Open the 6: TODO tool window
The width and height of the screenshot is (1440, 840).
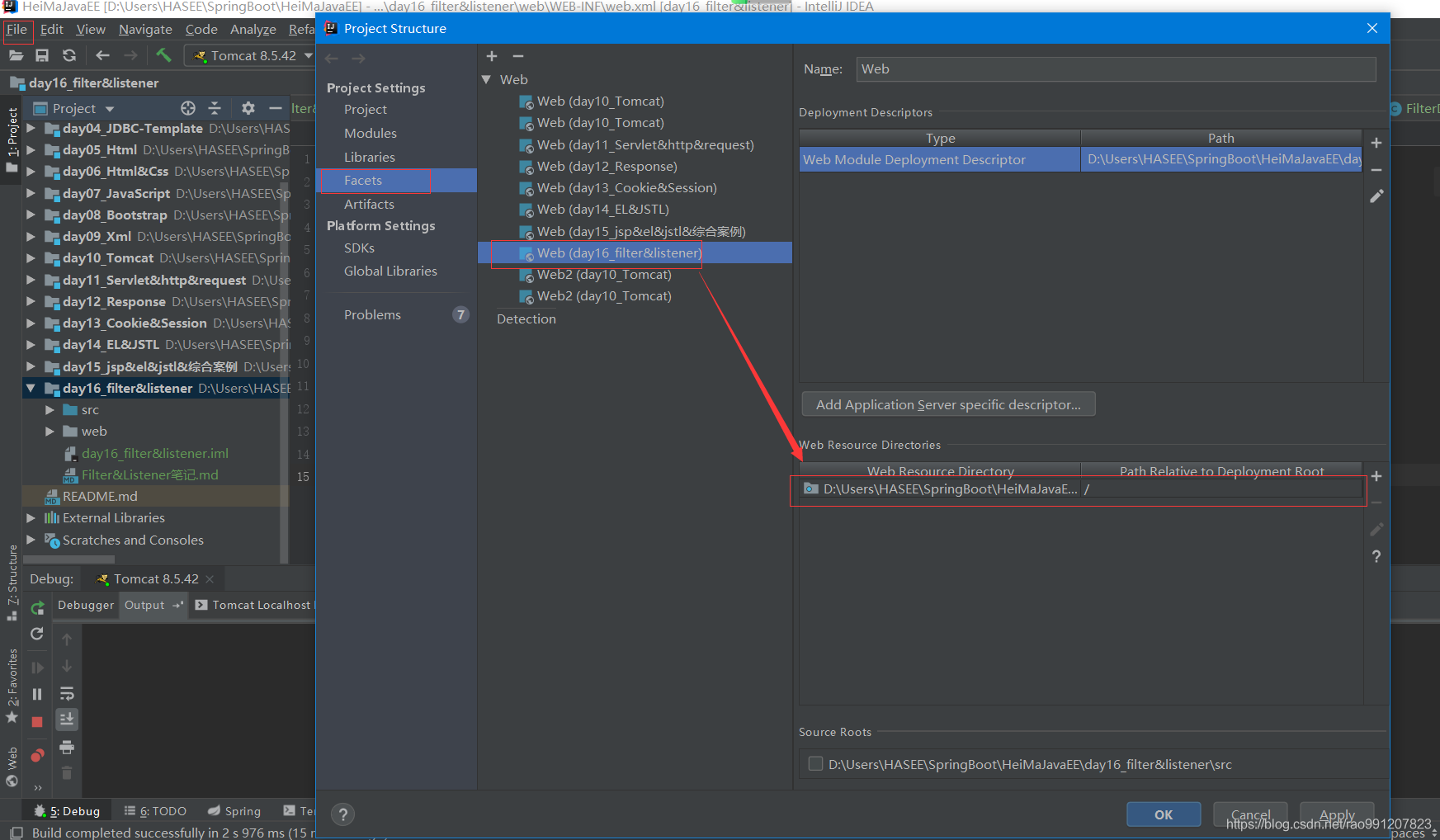(x=155, y=811)
